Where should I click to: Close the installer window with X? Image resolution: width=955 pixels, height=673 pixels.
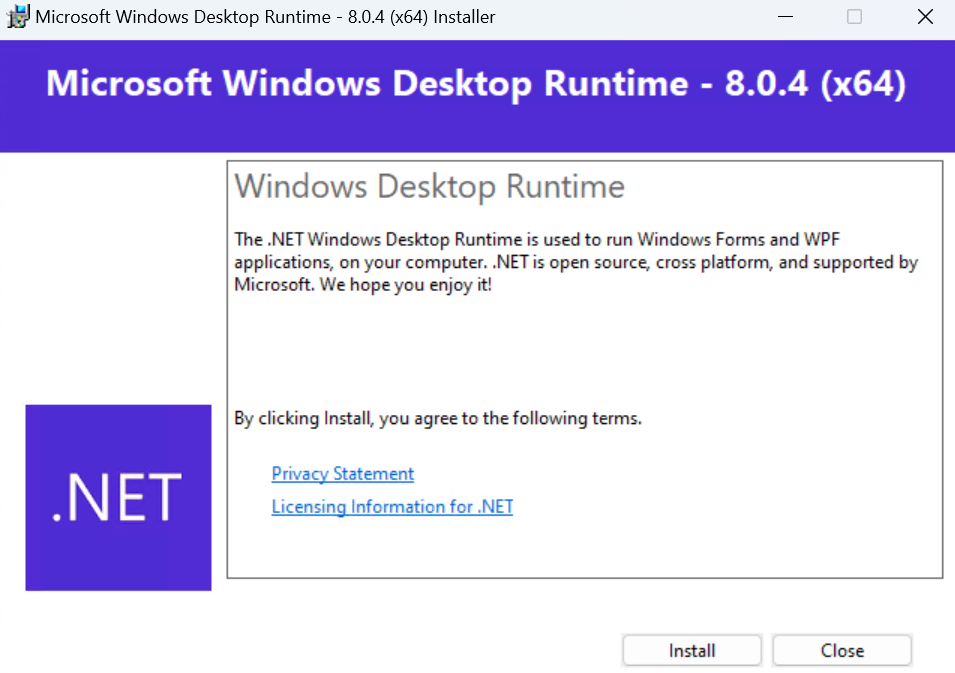[x=925, y=16]
